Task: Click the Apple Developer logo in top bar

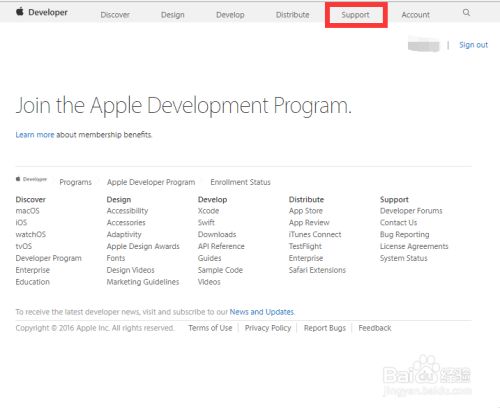Action: [x=42, y=12]
